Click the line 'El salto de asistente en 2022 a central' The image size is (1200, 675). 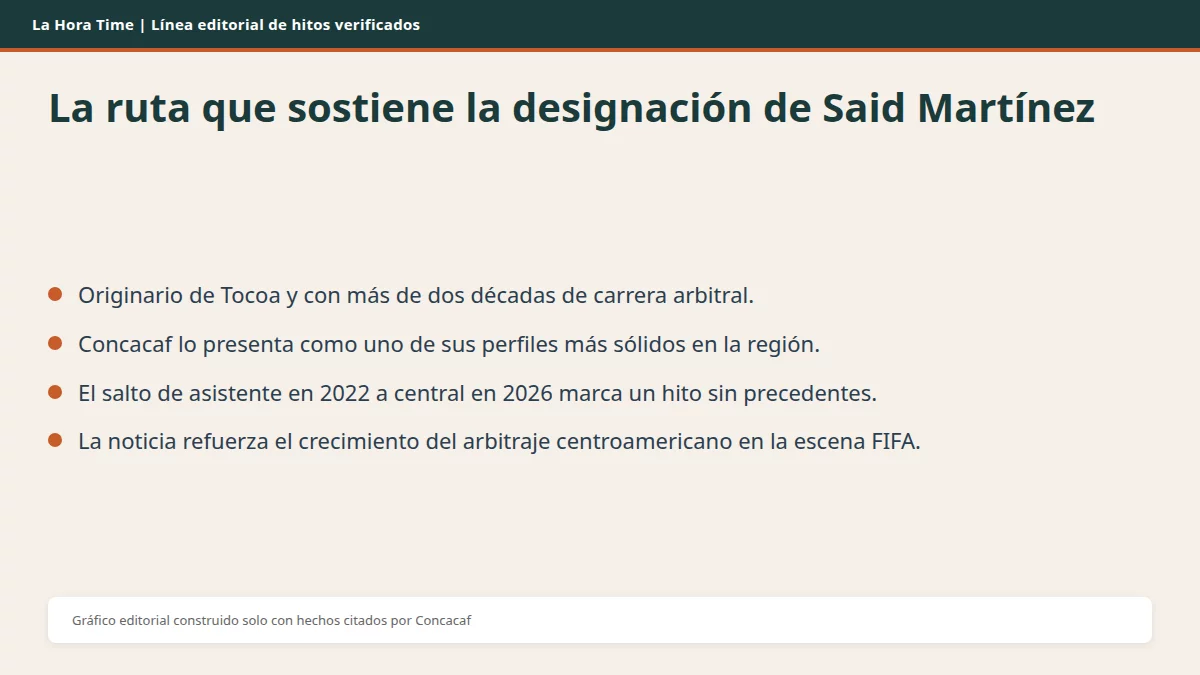point(477,394)
